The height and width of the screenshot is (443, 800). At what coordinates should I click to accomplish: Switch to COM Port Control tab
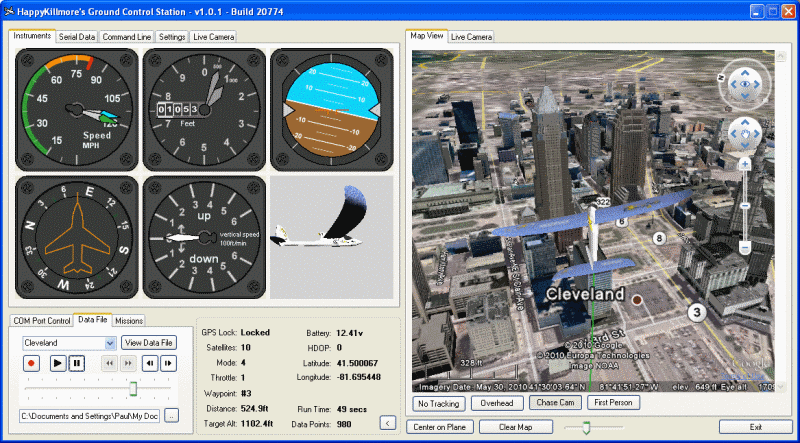[41, 321]
